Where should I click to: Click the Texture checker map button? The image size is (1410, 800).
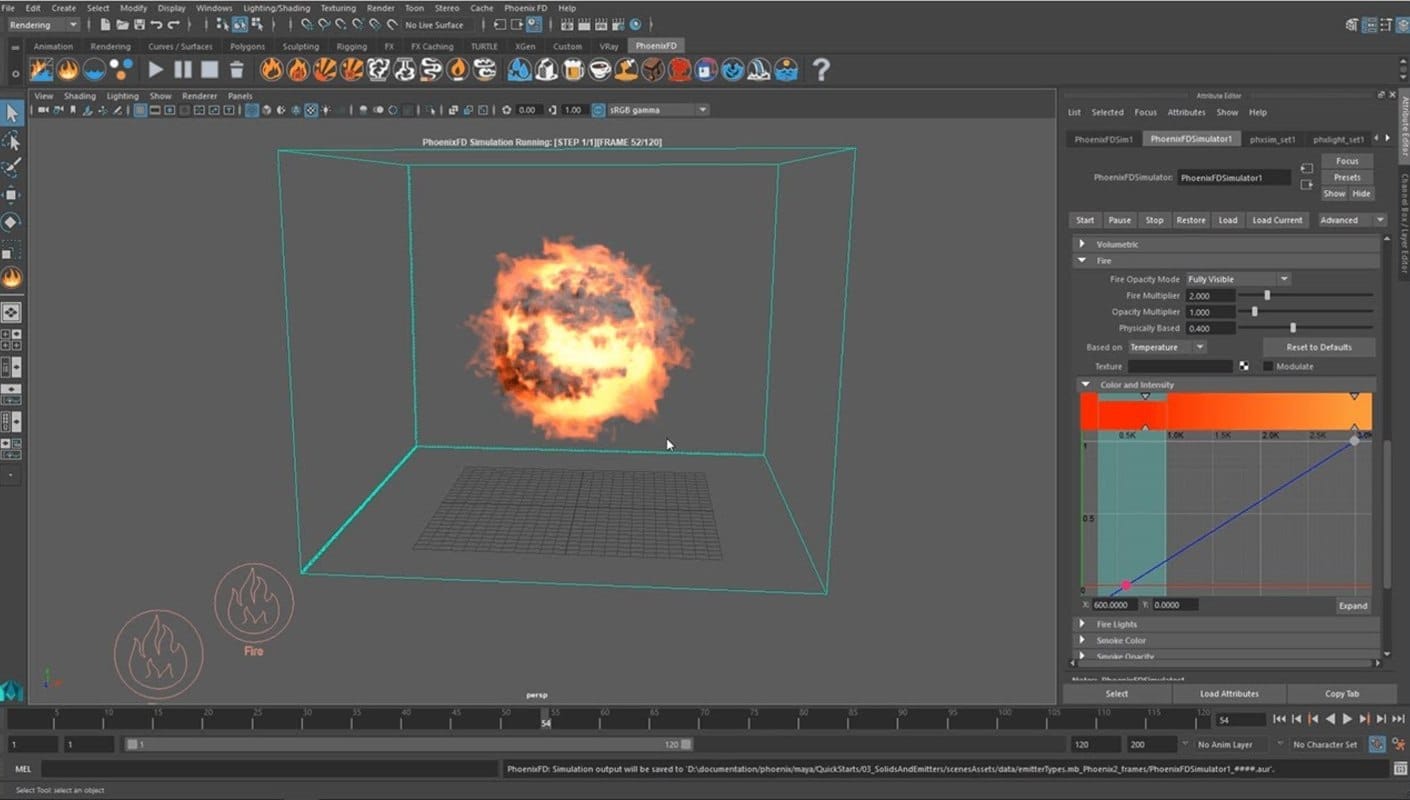(1244, 367)
